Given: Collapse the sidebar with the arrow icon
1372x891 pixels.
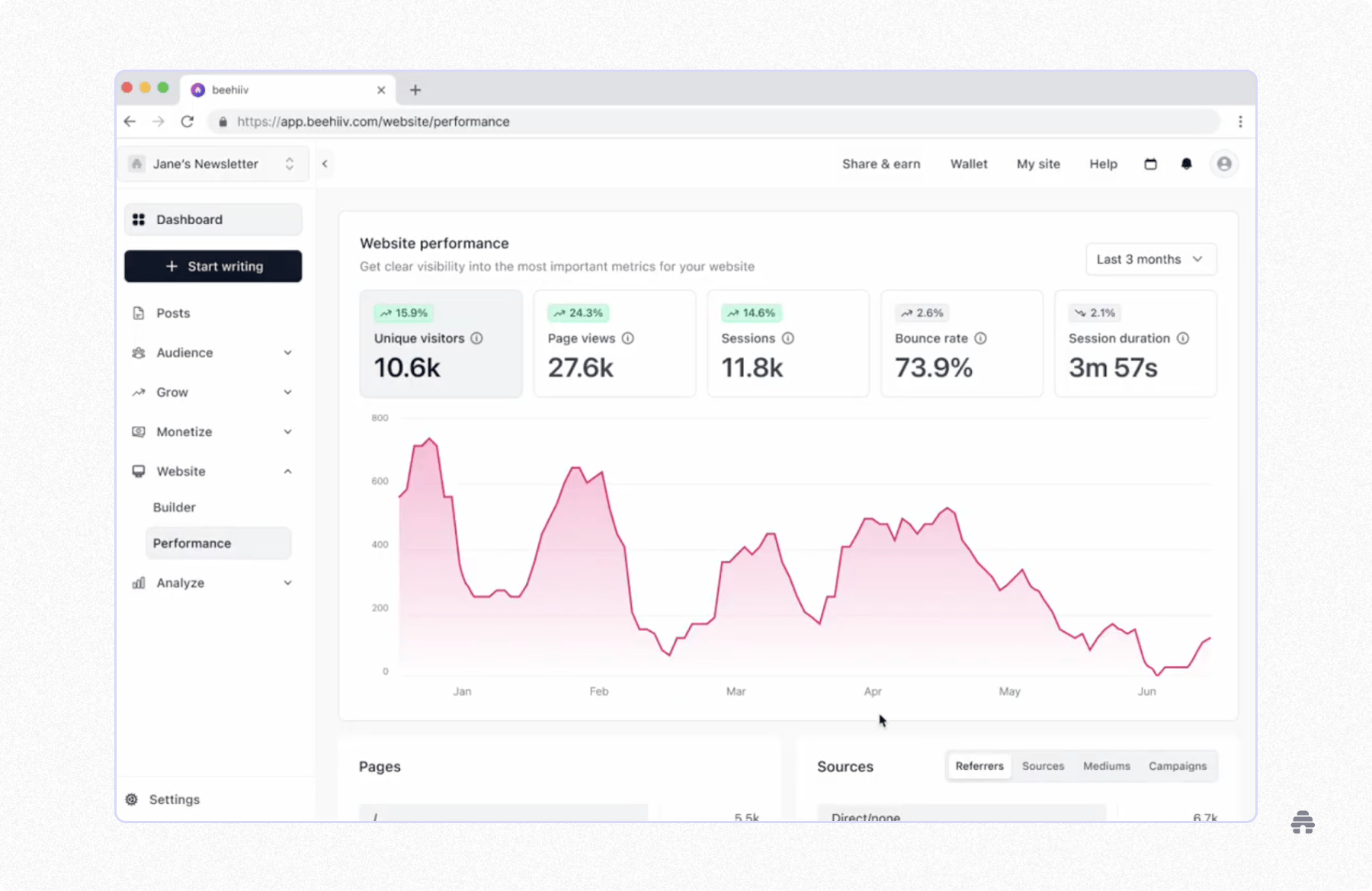Looking at the screenshot, I should click(325, 164).
